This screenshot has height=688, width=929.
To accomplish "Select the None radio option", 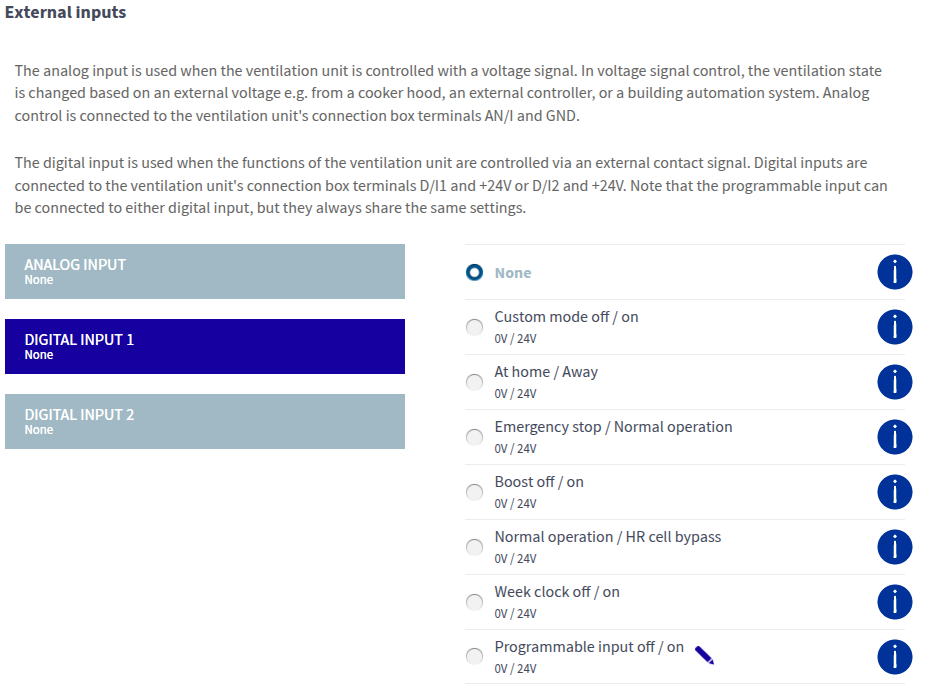I will [474, 273].
